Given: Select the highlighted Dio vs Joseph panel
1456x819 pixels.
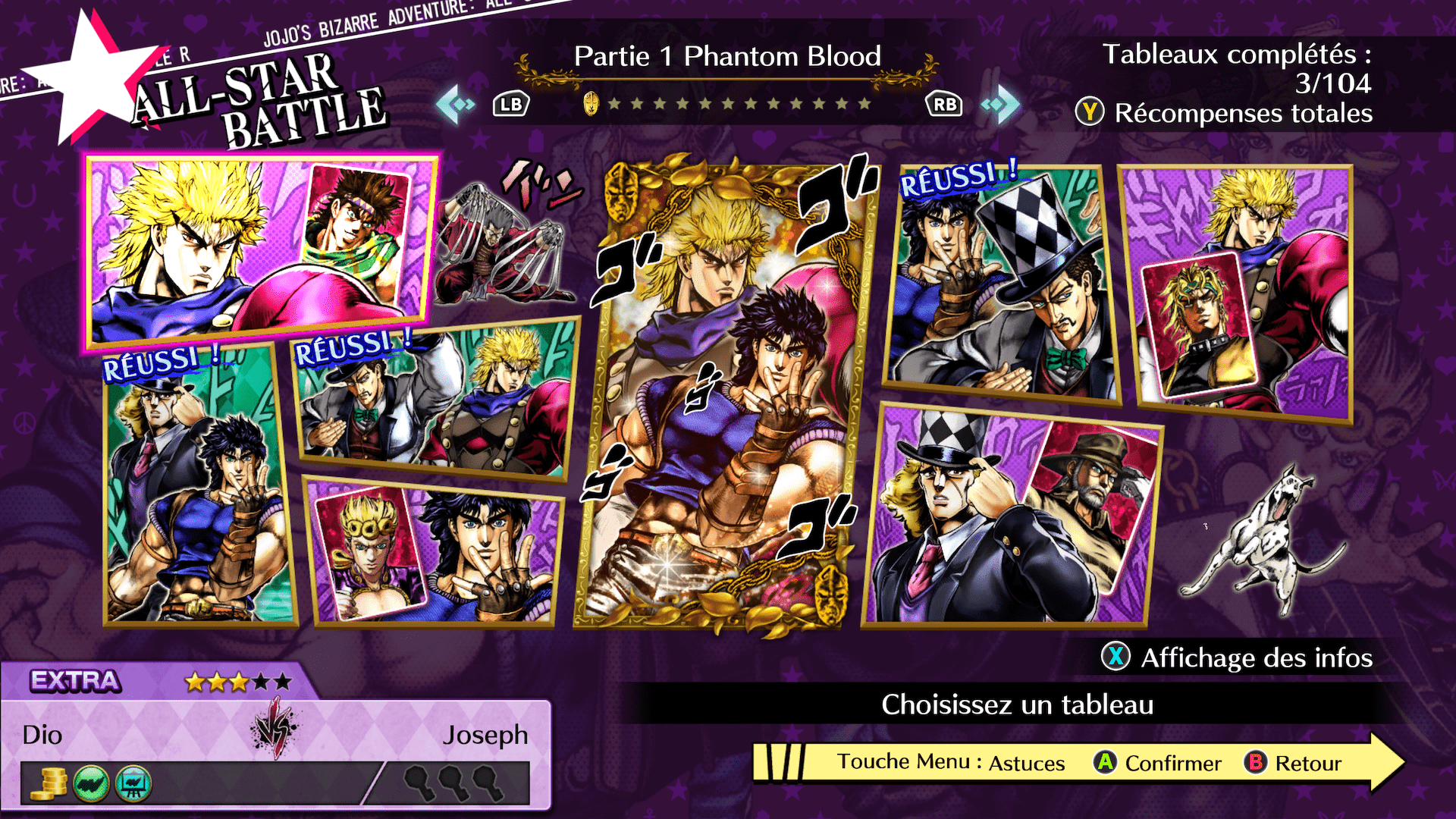Looking at the screenshot, I should [262, 250].
